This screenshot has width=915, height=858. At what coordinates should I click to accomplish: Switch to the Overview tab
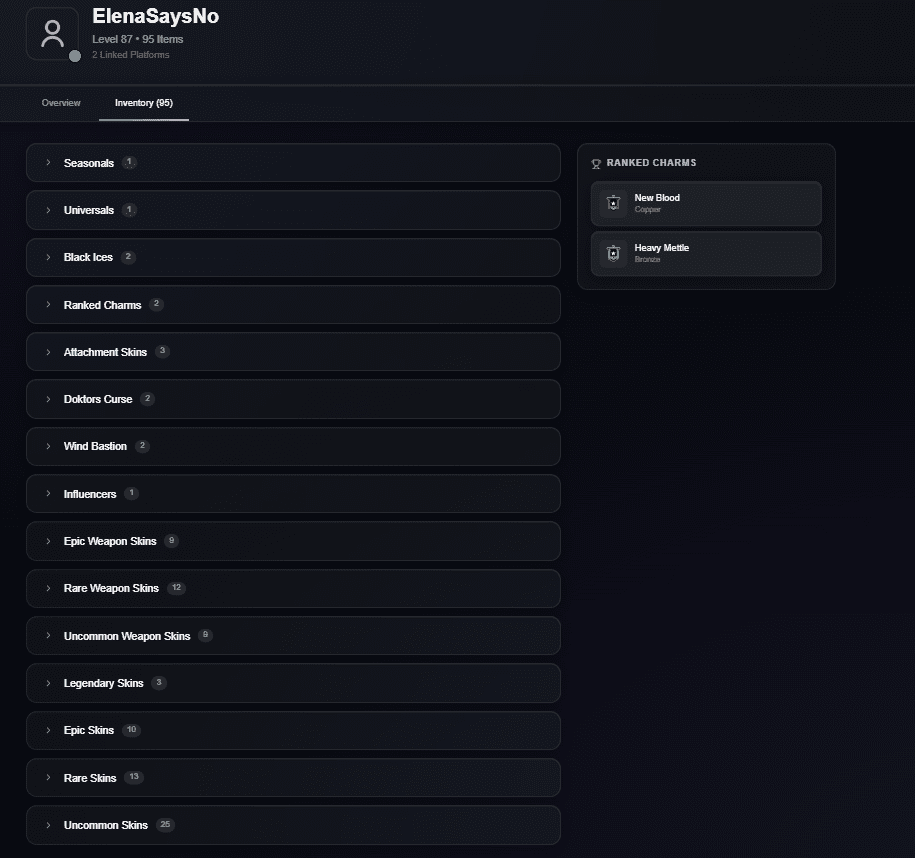tap(61, 102)
